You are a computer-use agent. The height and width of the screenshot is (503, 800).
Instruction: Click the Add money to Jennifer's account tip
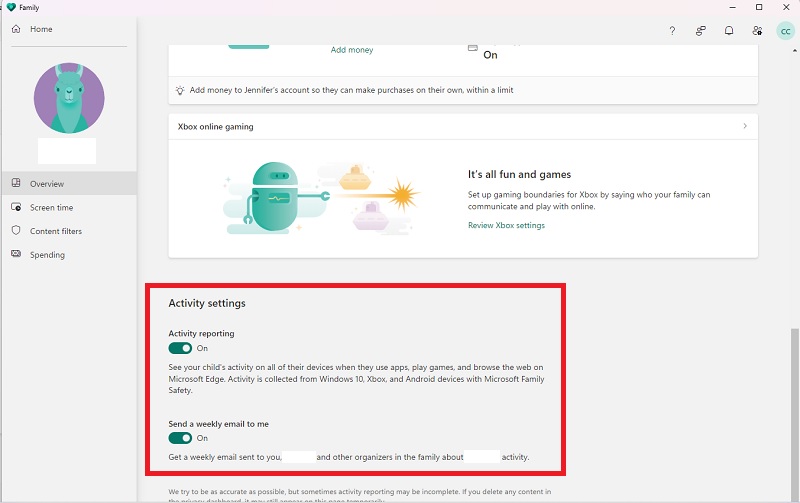(352, 90)
